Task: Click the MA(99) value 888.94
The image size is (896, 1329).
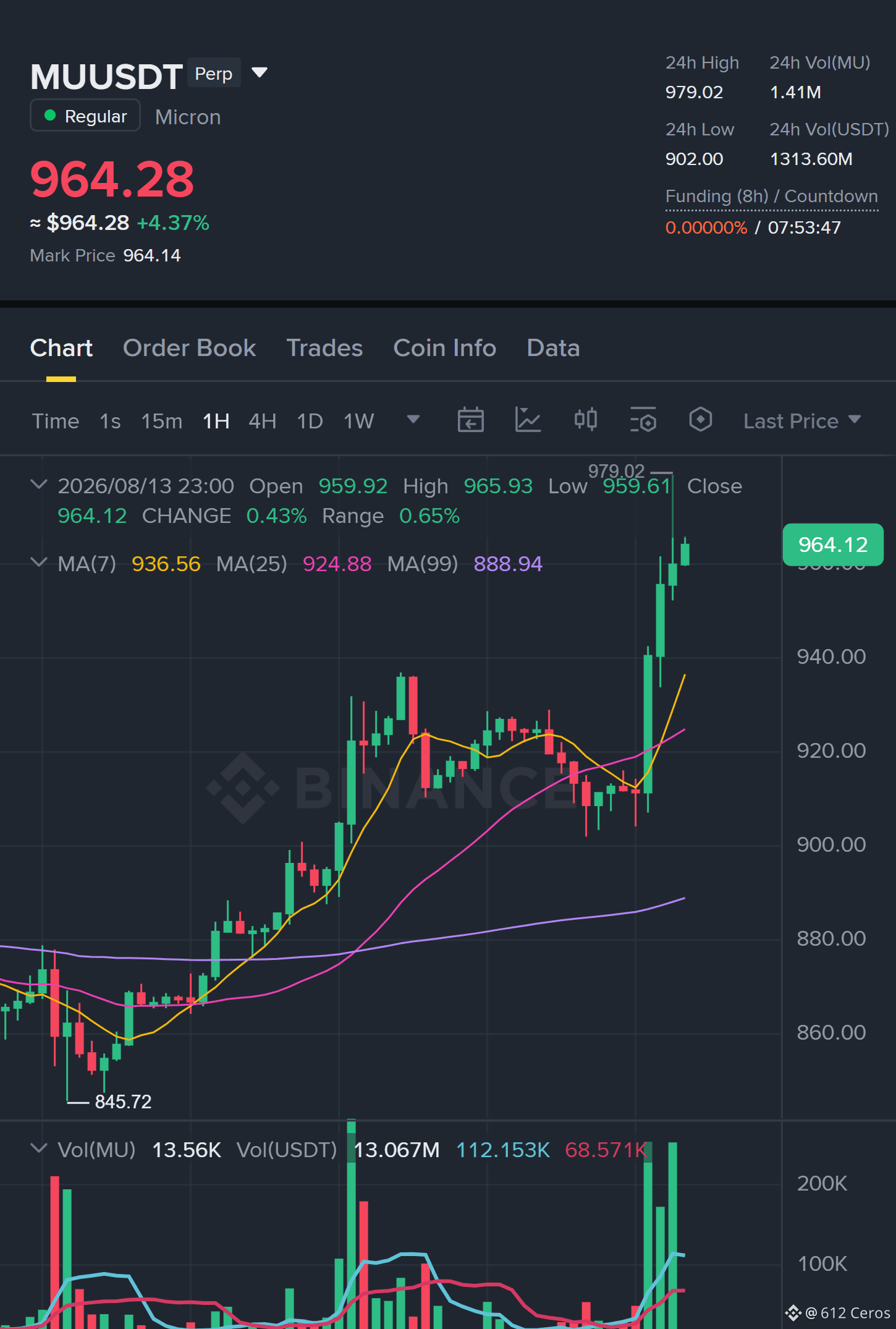Action: coord(508,564)
